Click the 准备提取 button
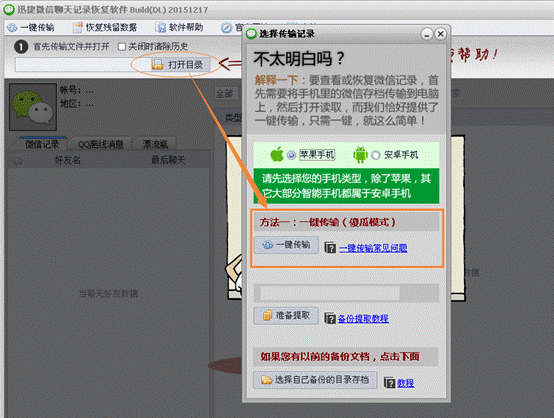The image size is (554, 418). click(286, 316)
